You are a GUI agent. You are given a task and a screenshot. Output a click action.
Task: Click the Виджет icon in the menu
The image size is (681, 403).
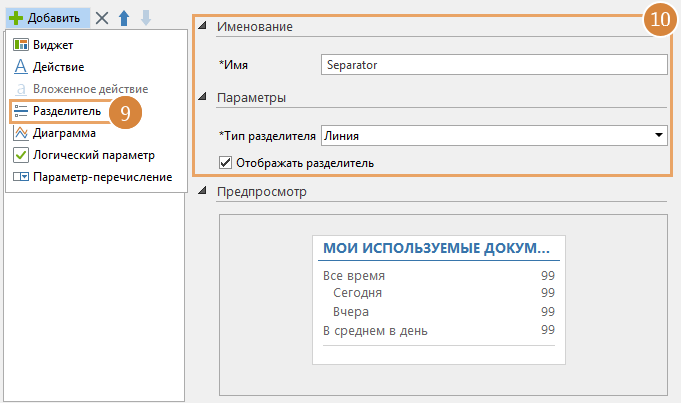point(21,45)
